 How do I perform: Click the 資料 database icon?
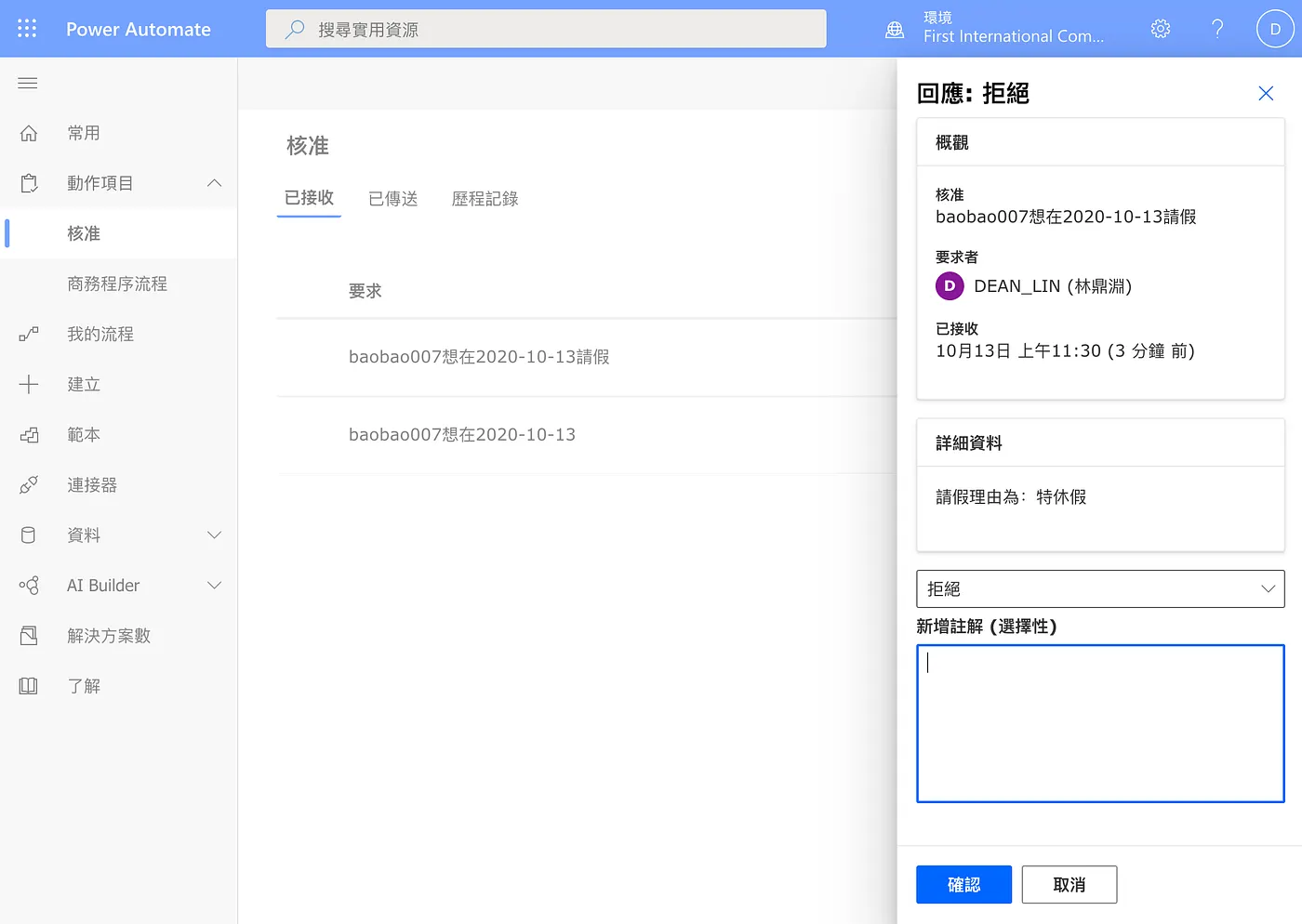pyautogui.click(x=29, y=535)
